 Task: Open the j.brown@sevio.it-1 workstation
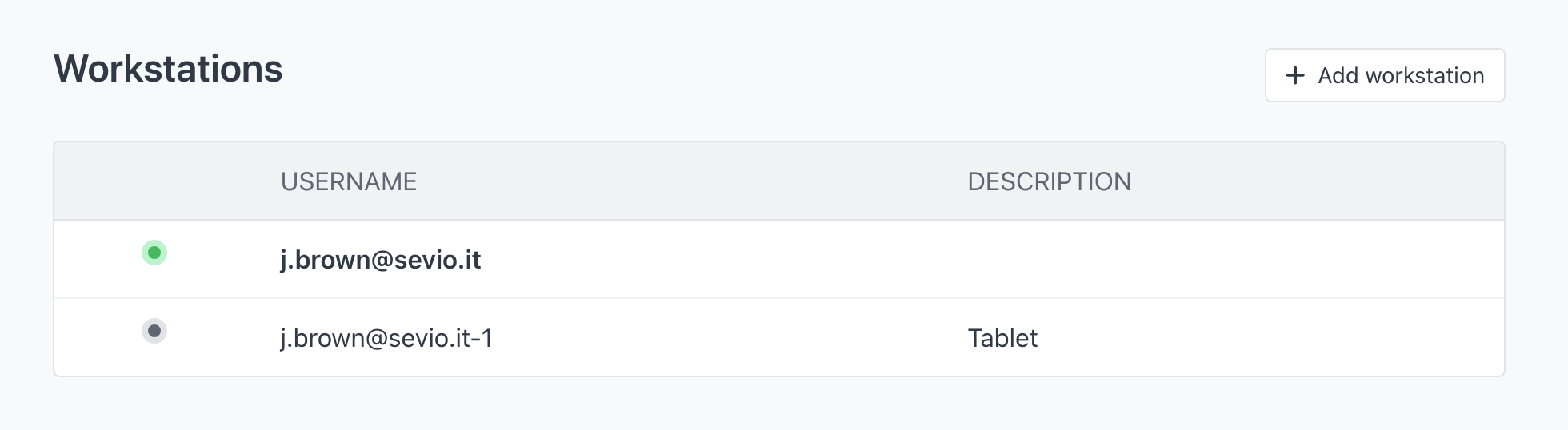click(x=386, y=338)
